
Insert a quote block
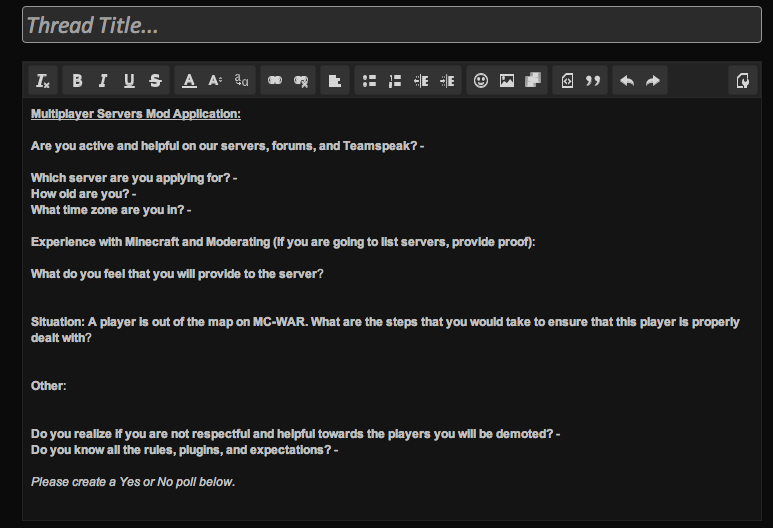(x=593, y=81)
